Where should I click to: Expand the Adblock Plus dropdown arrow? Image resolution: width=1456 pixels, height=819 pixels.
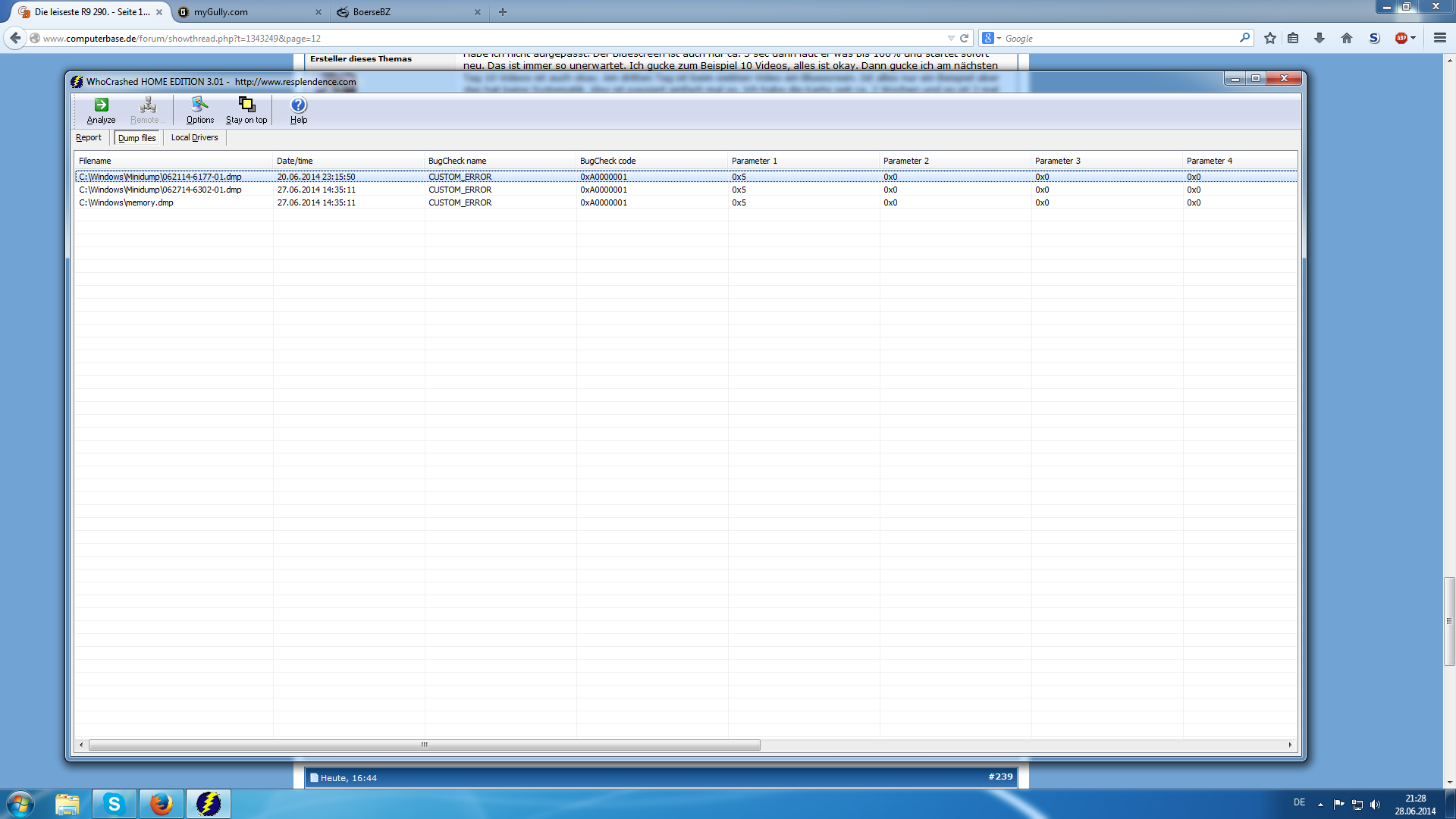[1414, 38]
